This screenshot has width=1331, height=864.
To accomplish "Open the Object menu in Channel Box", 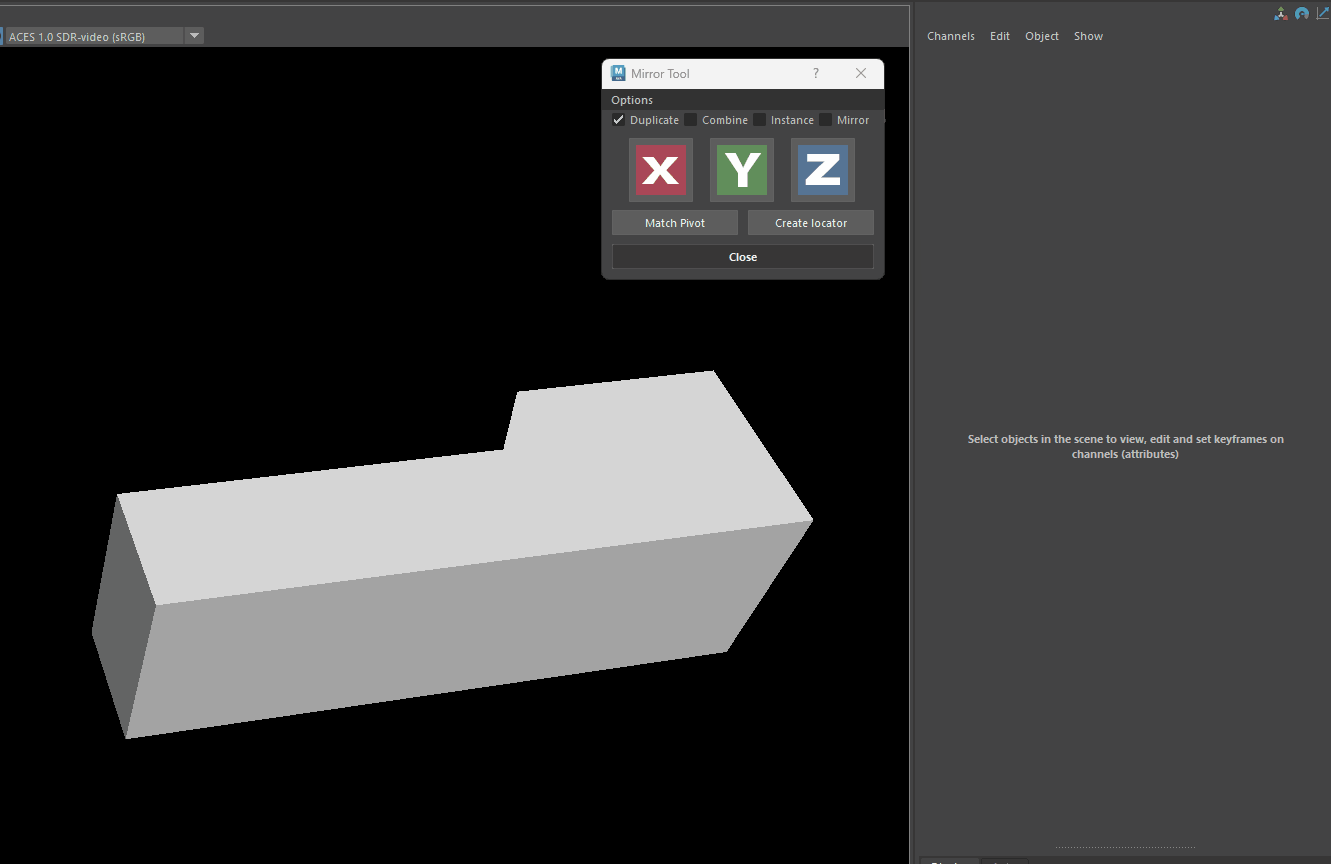I will pyautogui.click(x=1041, y=36).
